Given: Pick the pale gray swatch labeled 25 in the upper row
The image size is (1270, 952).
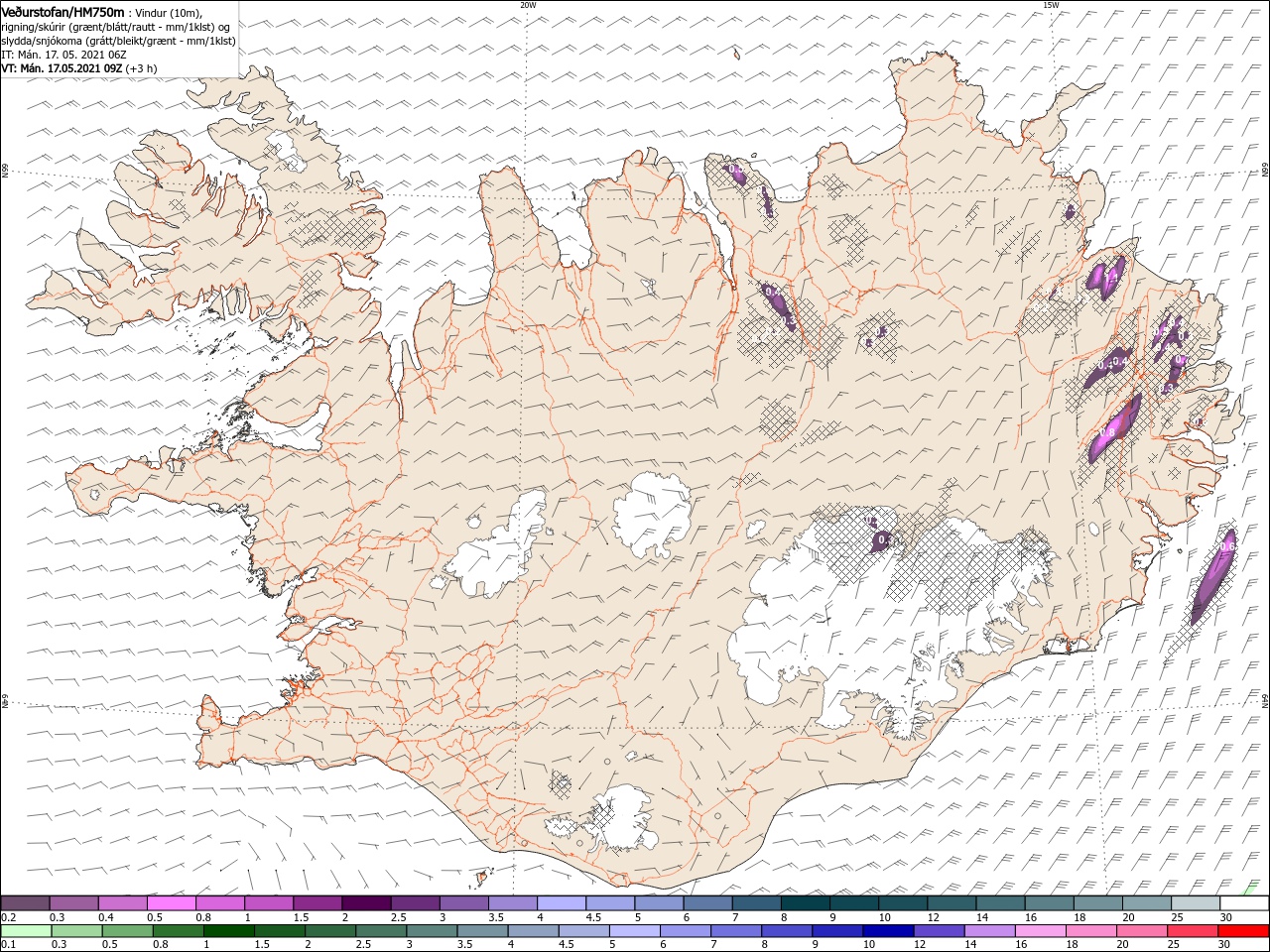Looking at the screenshot, I should [x=1196, y=903].
